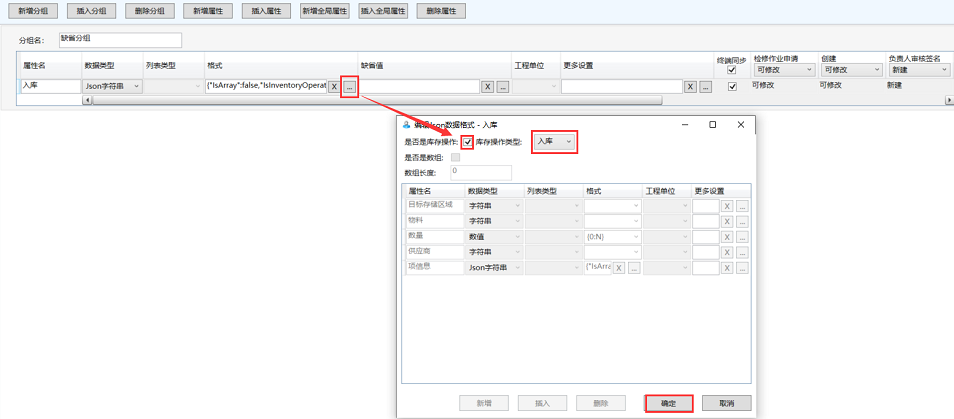Viewport: 954px width, 419px height.
Task: Click the 新增分组 toolbar button
Action: pos(34,10)
